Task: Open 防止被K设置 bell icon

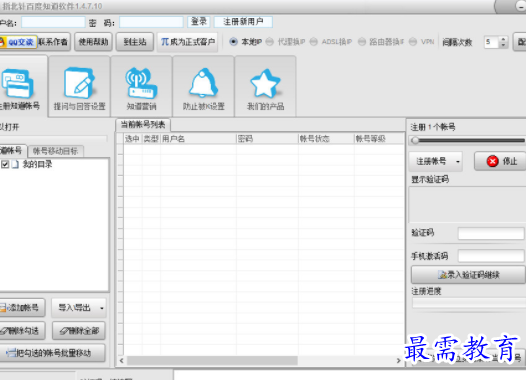Action: click(x=203, y=83)
